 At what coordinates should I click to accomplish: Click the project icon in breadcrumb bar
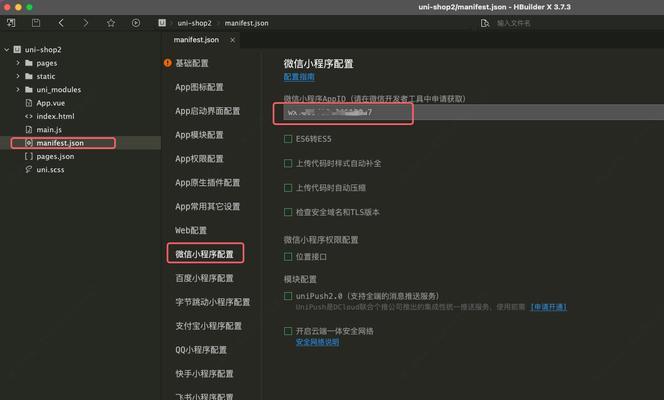click(x=162, y=23)
